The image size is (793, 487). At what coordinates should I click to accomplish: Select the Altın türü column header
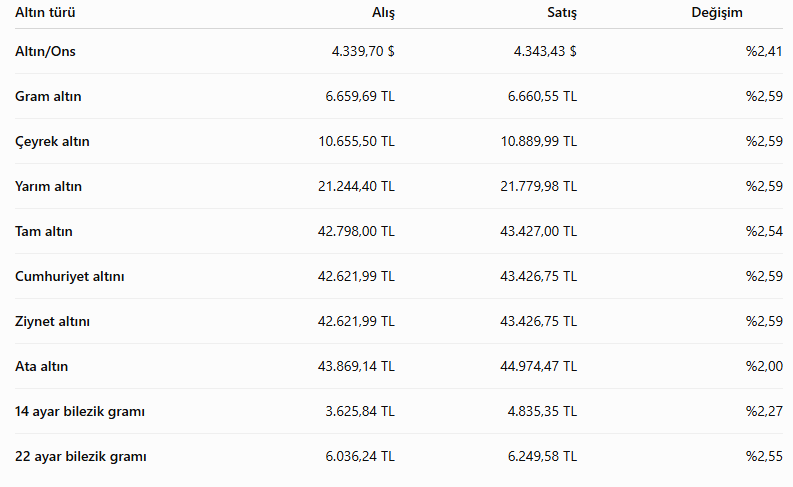[45, 12]
